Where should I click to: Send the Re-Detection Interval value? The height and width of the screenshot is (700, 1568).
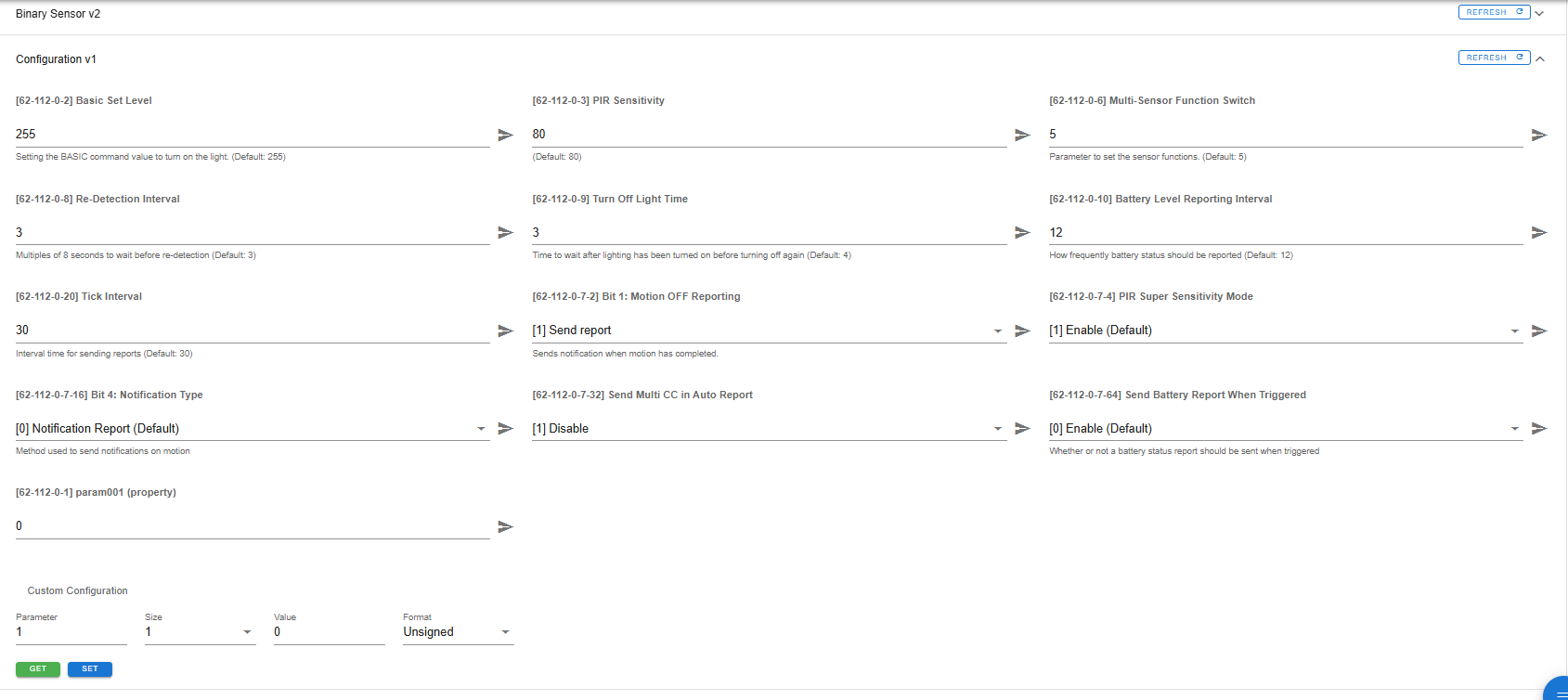coord(505,232)
